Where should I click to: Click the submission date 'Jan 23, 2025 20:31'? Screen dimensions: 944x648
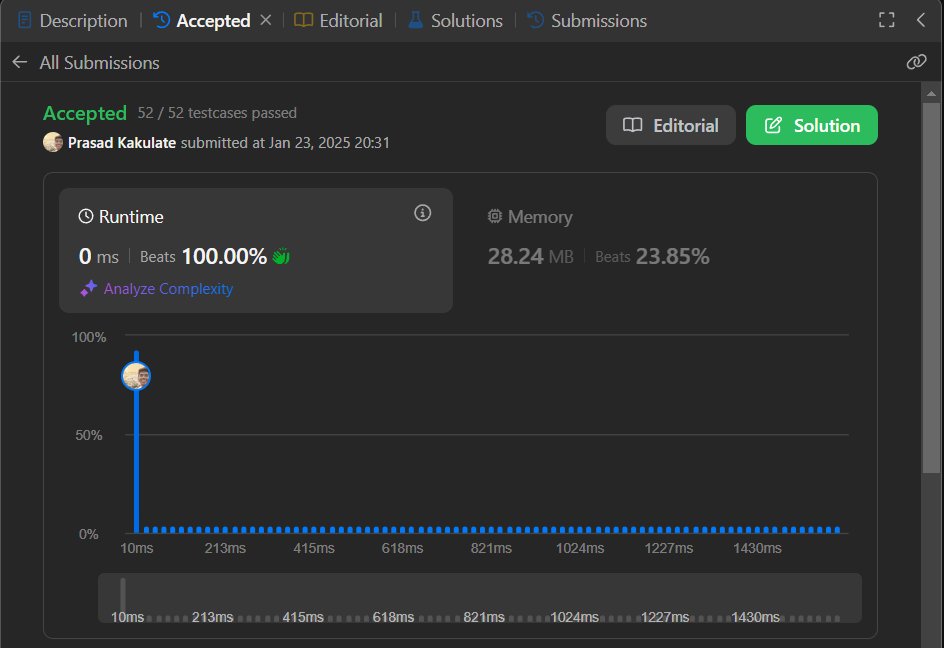point(329,143)
